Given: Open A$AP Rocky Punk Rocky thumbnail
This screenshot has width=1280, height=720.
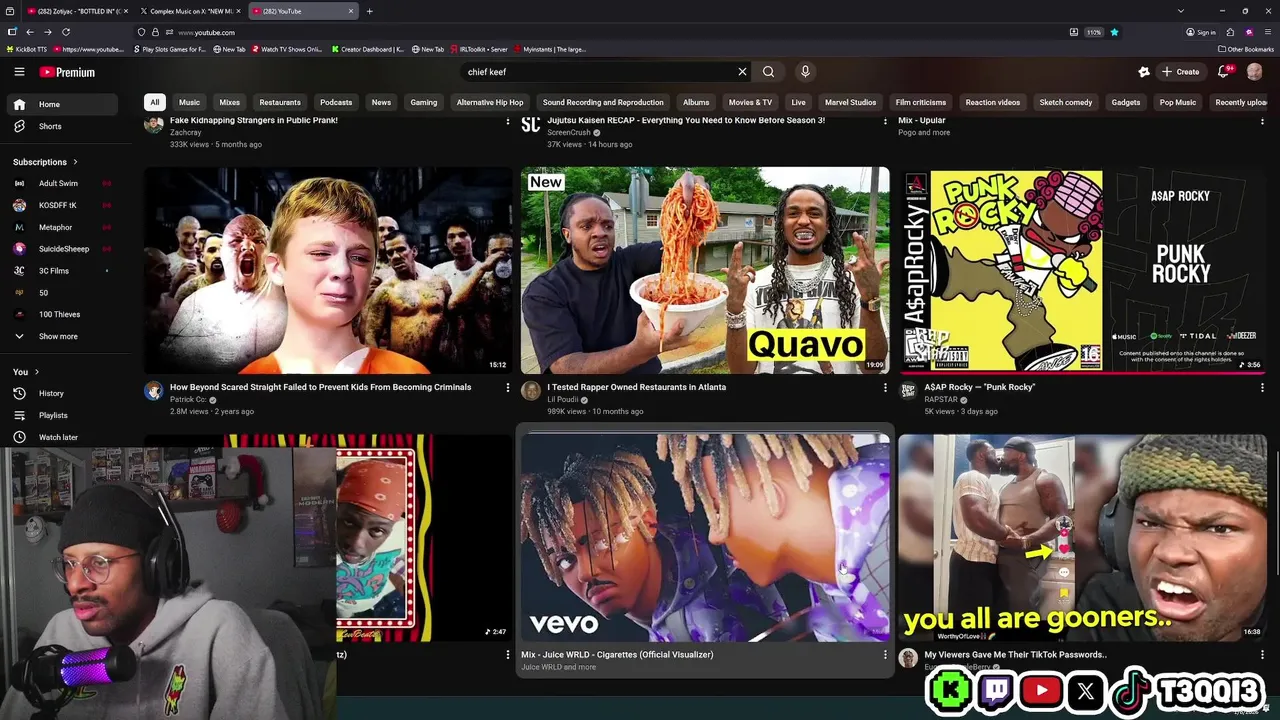Looking at the screenshot, I should point(1082,270).
